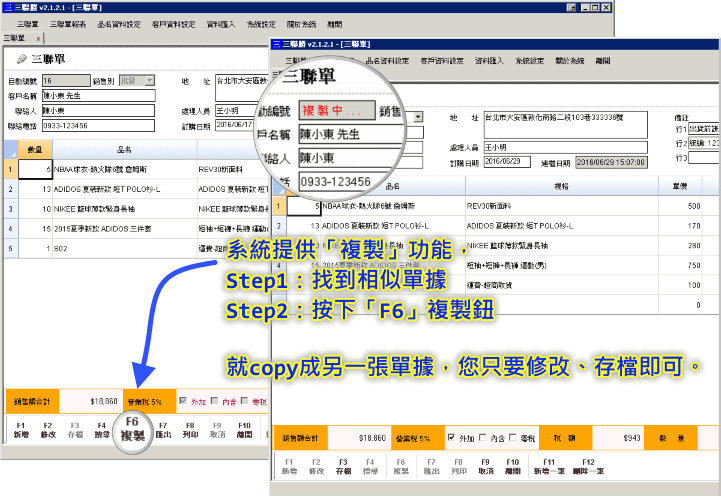721x496 pixels.
Task: Click the 備註 行3 empty field in front window
Action: click(x=704, y=158)
